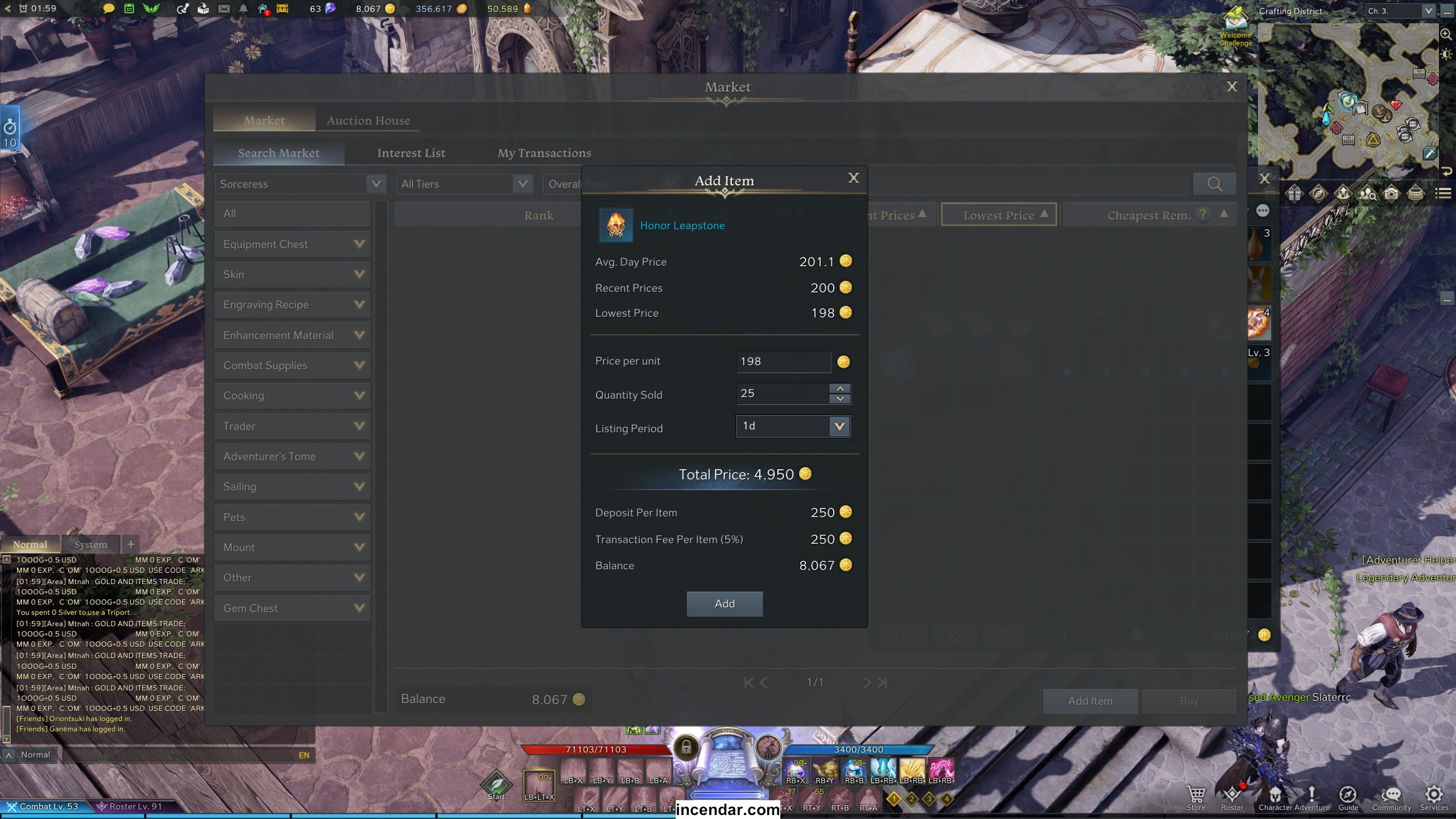Select the All category in market list
Viewport: 1456px width, 819px height.
[x=292, y=214]
